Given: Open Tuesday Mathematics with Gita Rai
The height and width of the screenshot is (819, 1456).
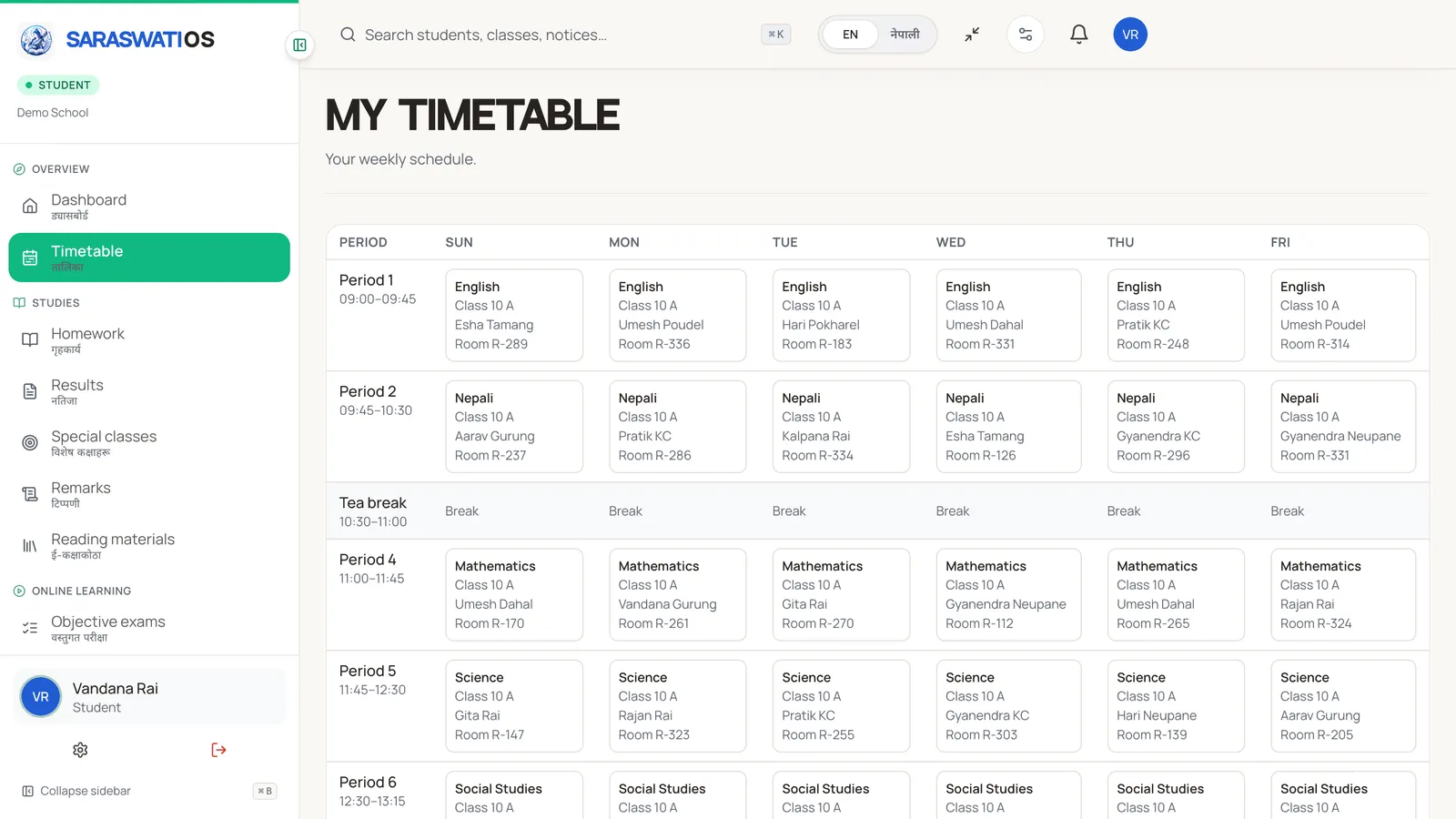Looking at the screenshot, I should pyautogui.click(x=841, y=594).
